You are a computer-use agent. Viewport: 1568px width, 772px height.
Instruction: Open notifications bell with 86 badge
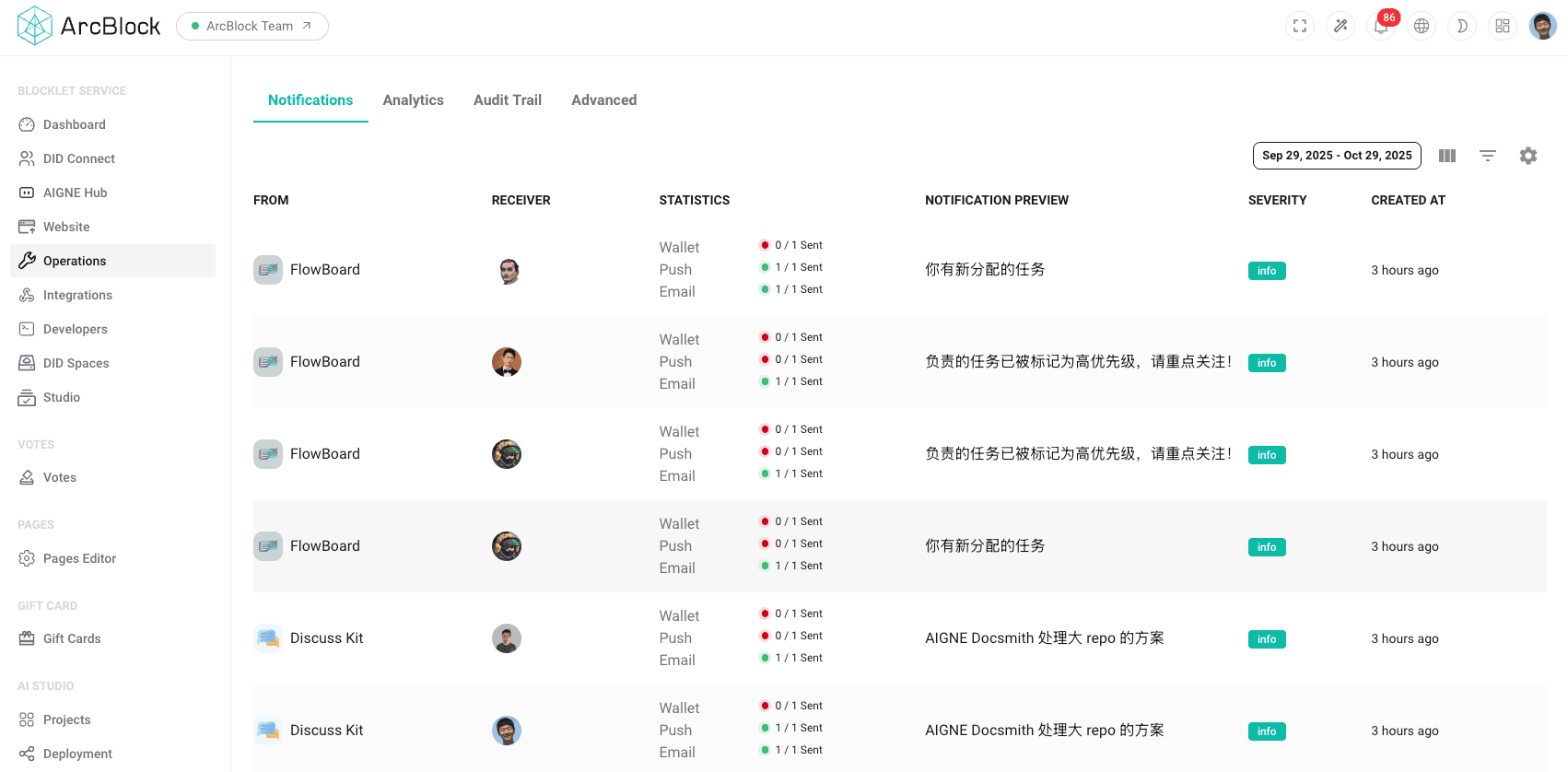(x=1381, y=26)
